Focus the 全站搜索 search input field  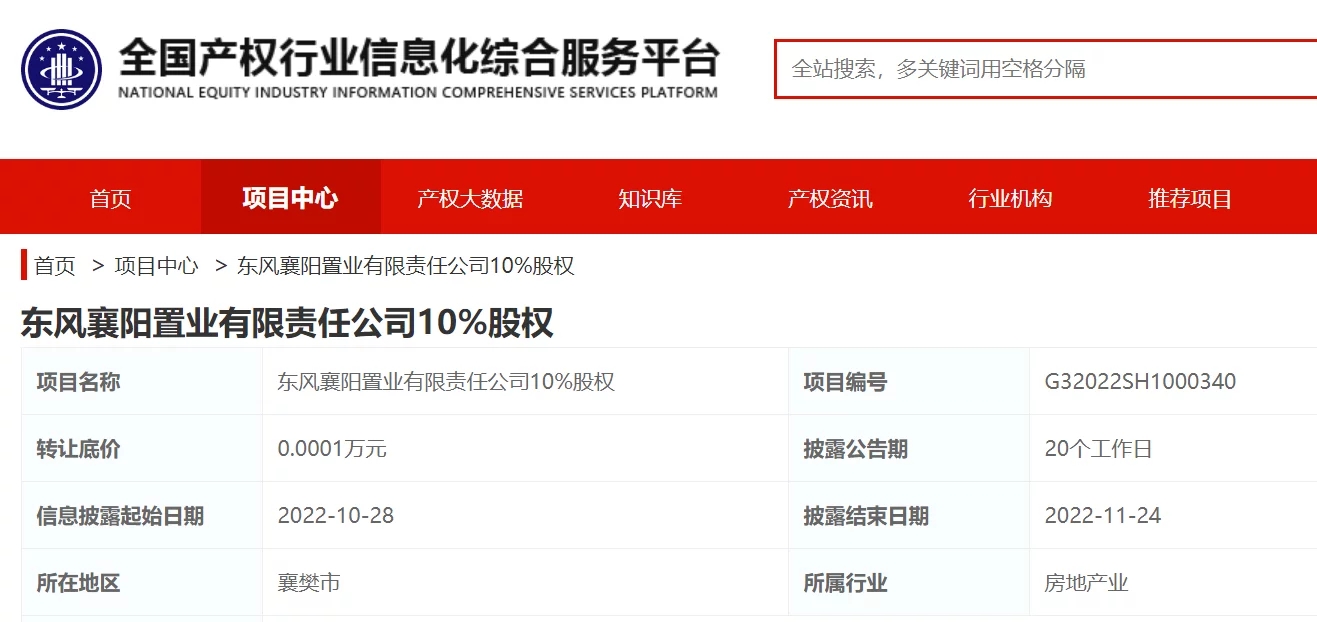pyautogui.click(x=1046, y=69)
